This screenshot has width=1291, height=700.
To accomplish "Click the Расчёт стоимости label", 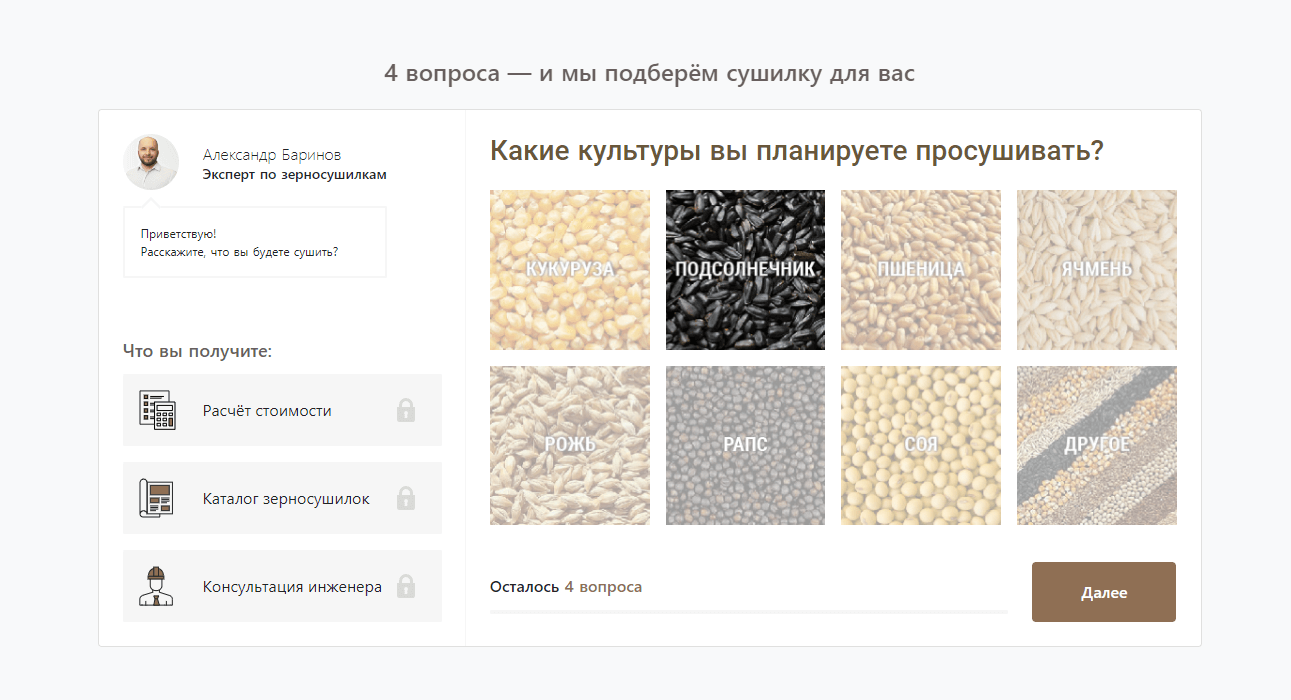I will click(267, 410).
